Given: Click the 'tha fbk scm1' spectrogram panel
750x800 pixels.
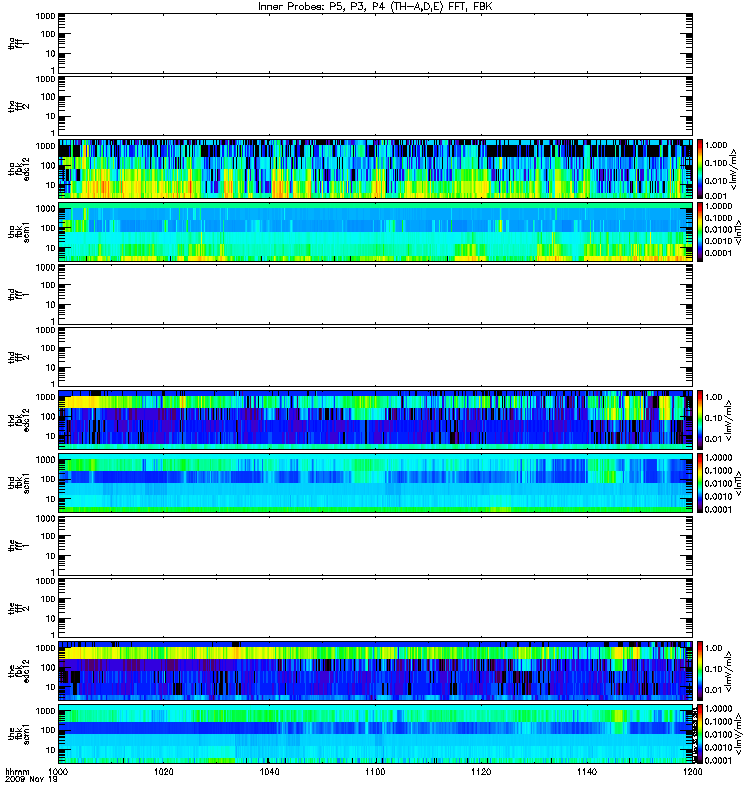Looking at the screenshot, I should coord(376,232).
